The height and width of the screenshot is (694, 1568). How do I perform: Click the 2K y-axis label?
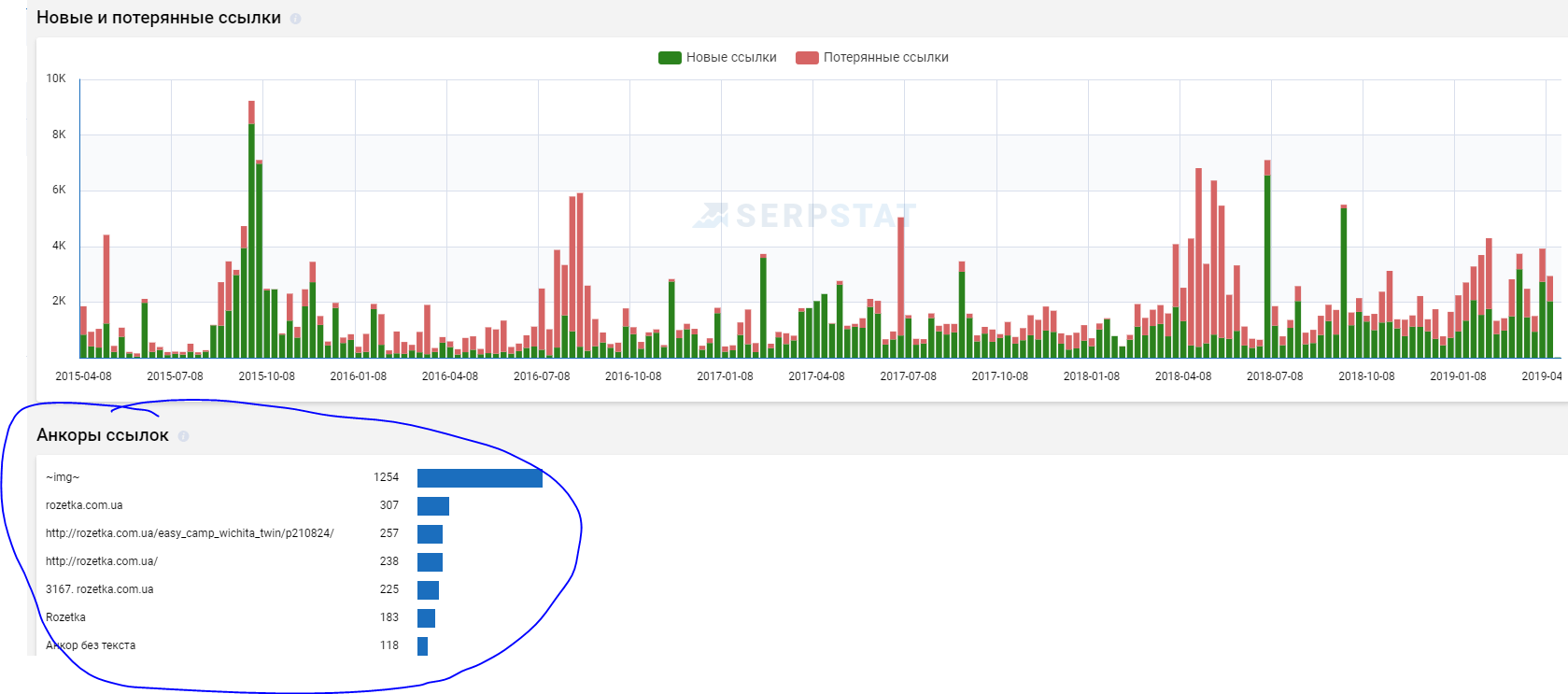coord(59,301)
